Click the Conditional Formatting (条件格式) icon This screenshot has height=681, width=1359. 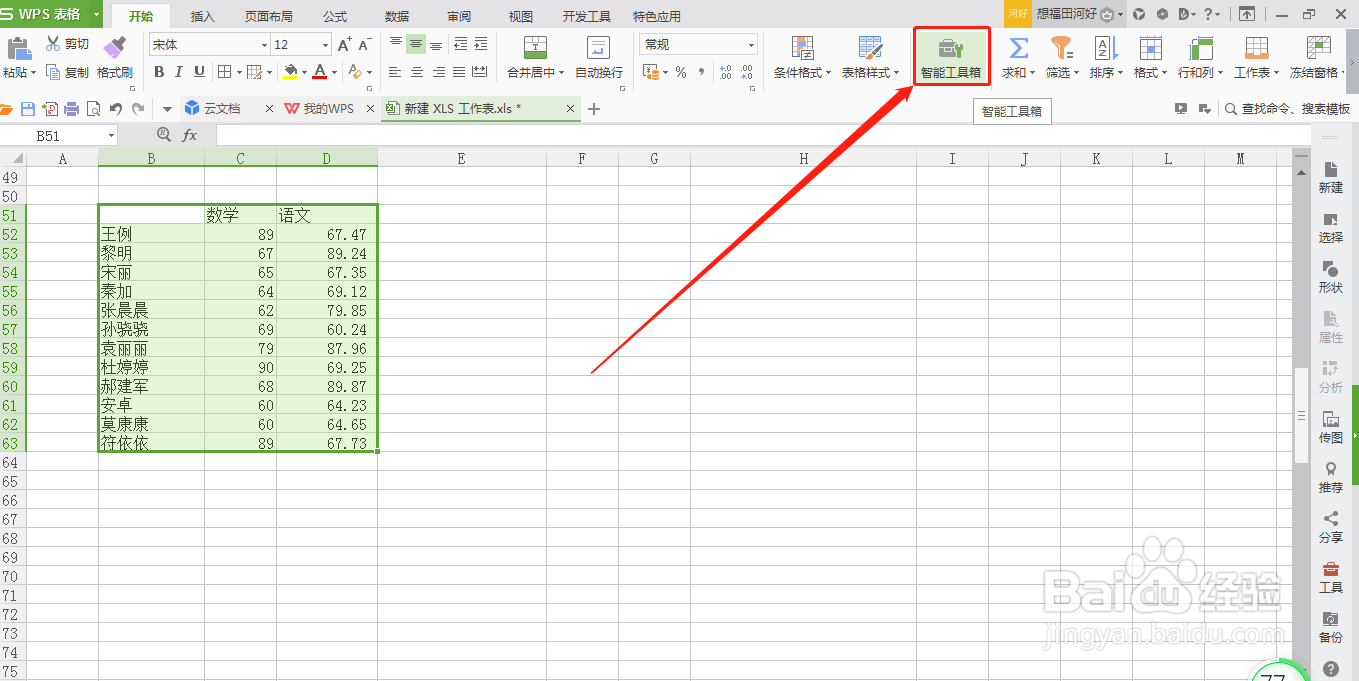point(802,48)
